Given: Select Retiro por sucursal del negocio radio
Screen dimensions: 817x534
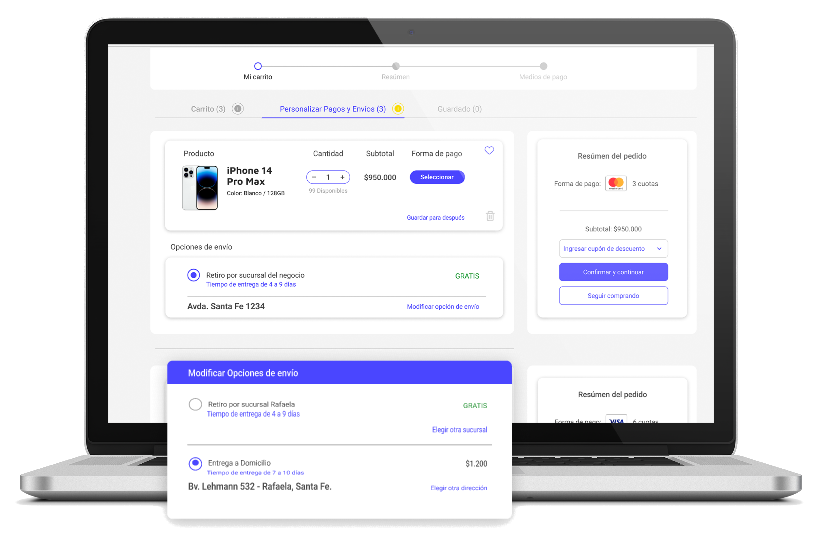Looking at the screenshot, I should pyautogui.click(x=193, y=275).
